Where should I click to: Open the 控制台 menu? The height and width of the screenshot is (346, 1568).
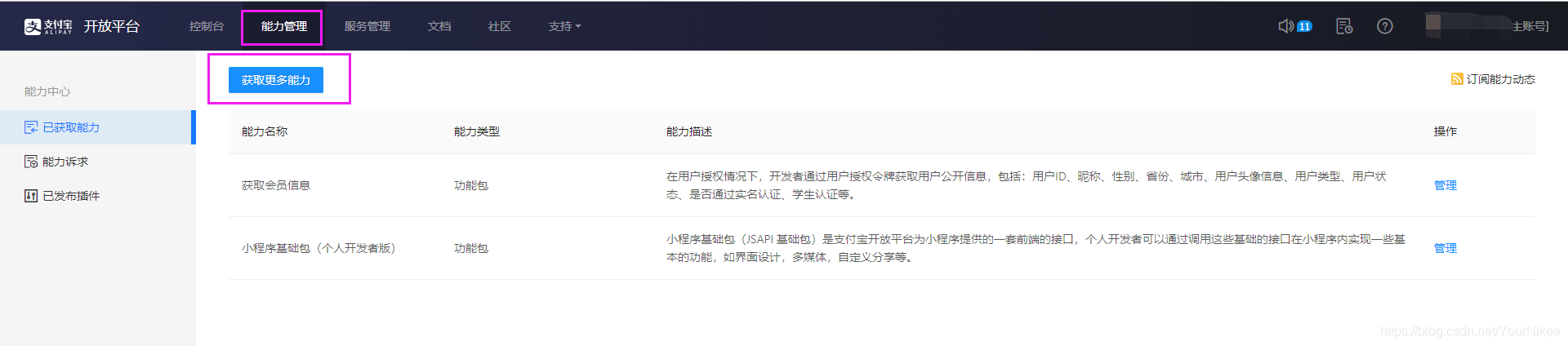point(207,26)
